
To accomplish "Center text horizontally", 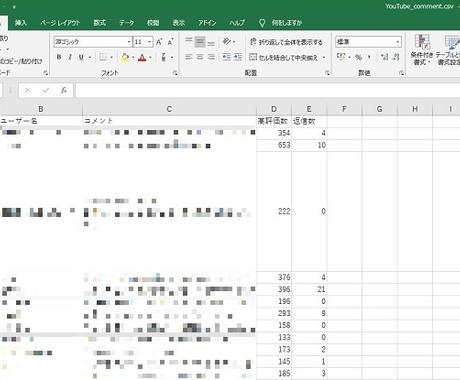I will coord(200,57).
